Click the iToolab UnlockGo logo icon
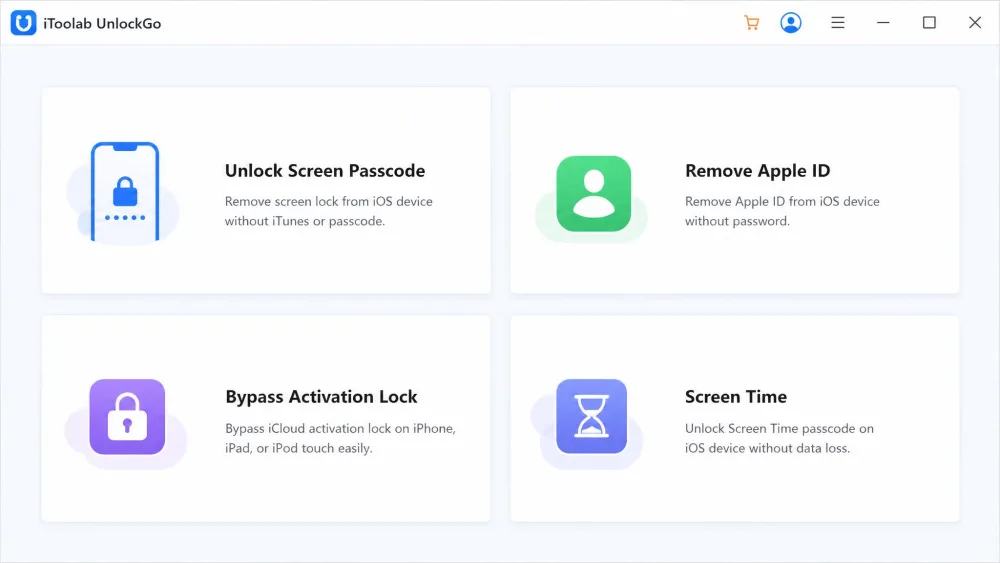 [x=24, y=23]
